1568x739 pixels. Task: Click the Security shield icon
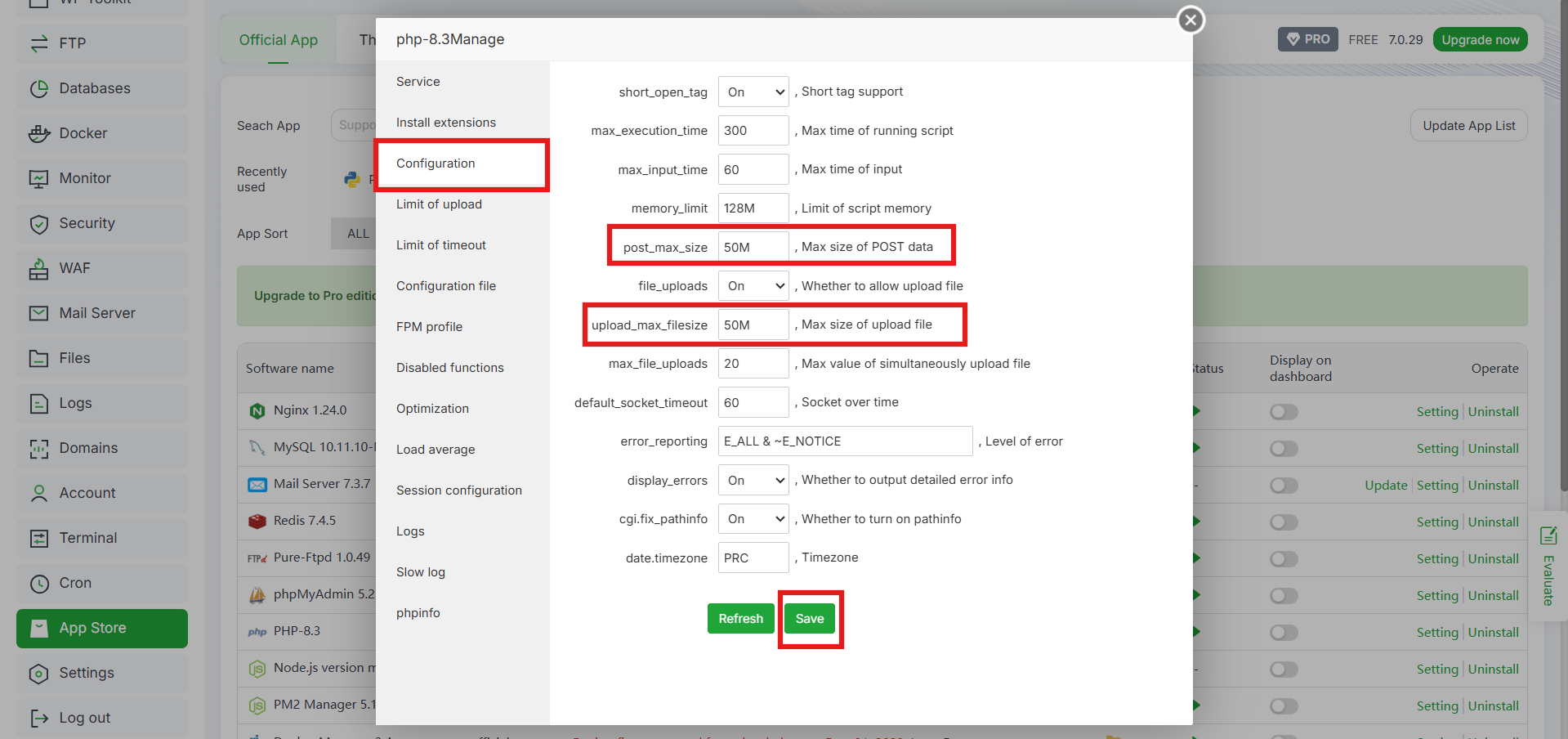click(x=39, y=223)
